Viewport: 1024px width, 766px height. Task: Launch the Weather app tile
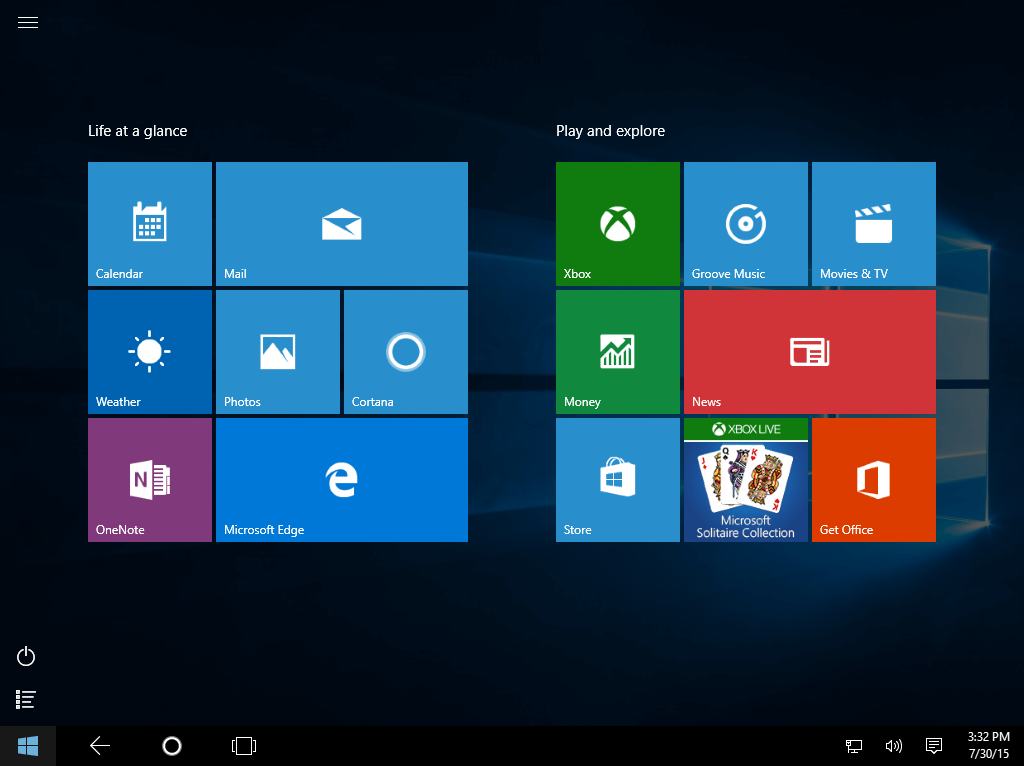150,352
